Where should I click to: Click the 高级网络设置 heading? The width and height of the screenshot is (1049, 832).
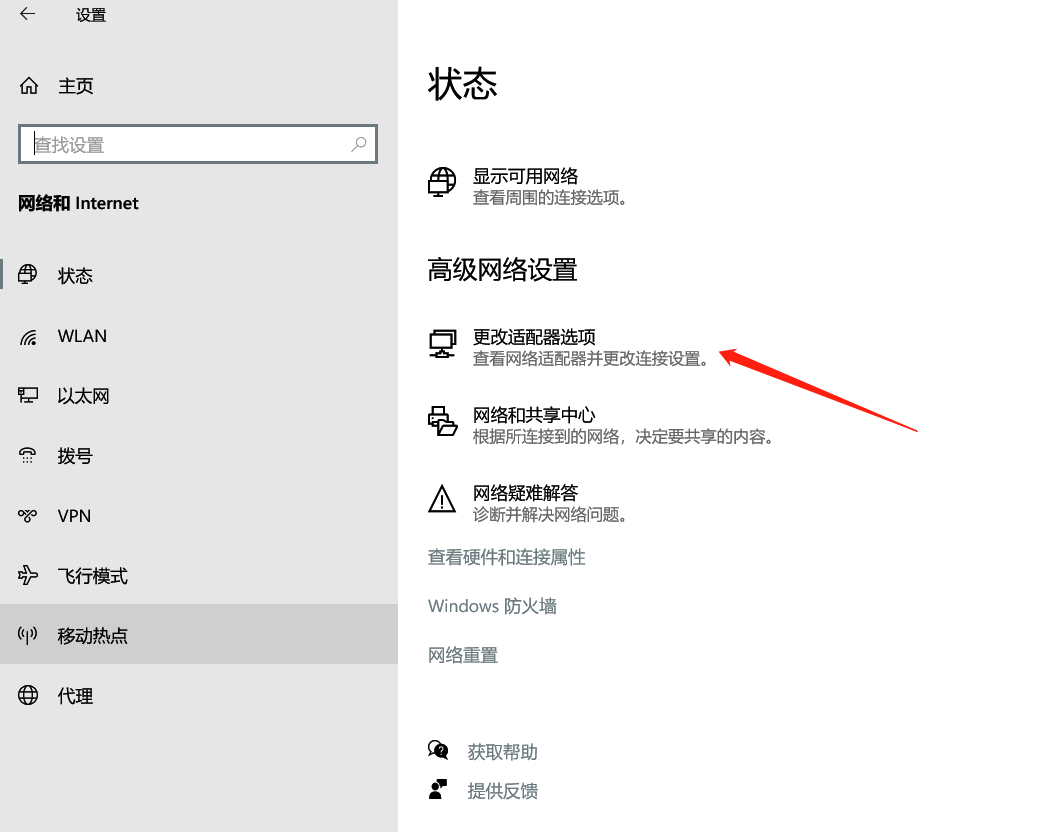click(x=502, y=270)
